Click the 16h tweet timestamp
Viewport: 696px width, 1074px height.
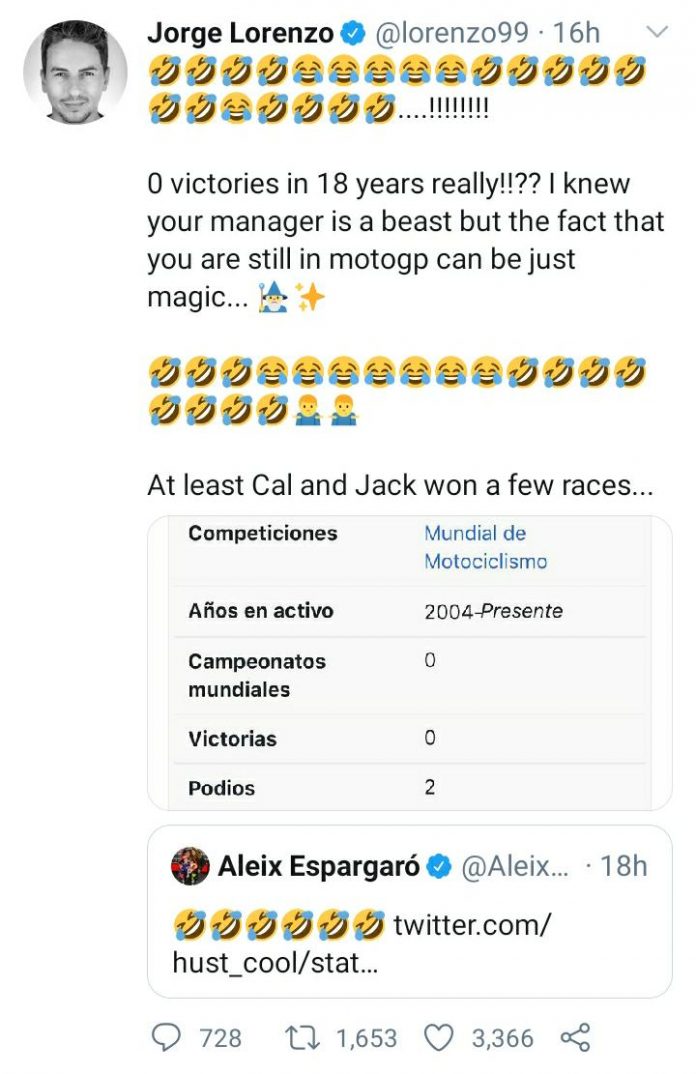(x=576, y=33)
